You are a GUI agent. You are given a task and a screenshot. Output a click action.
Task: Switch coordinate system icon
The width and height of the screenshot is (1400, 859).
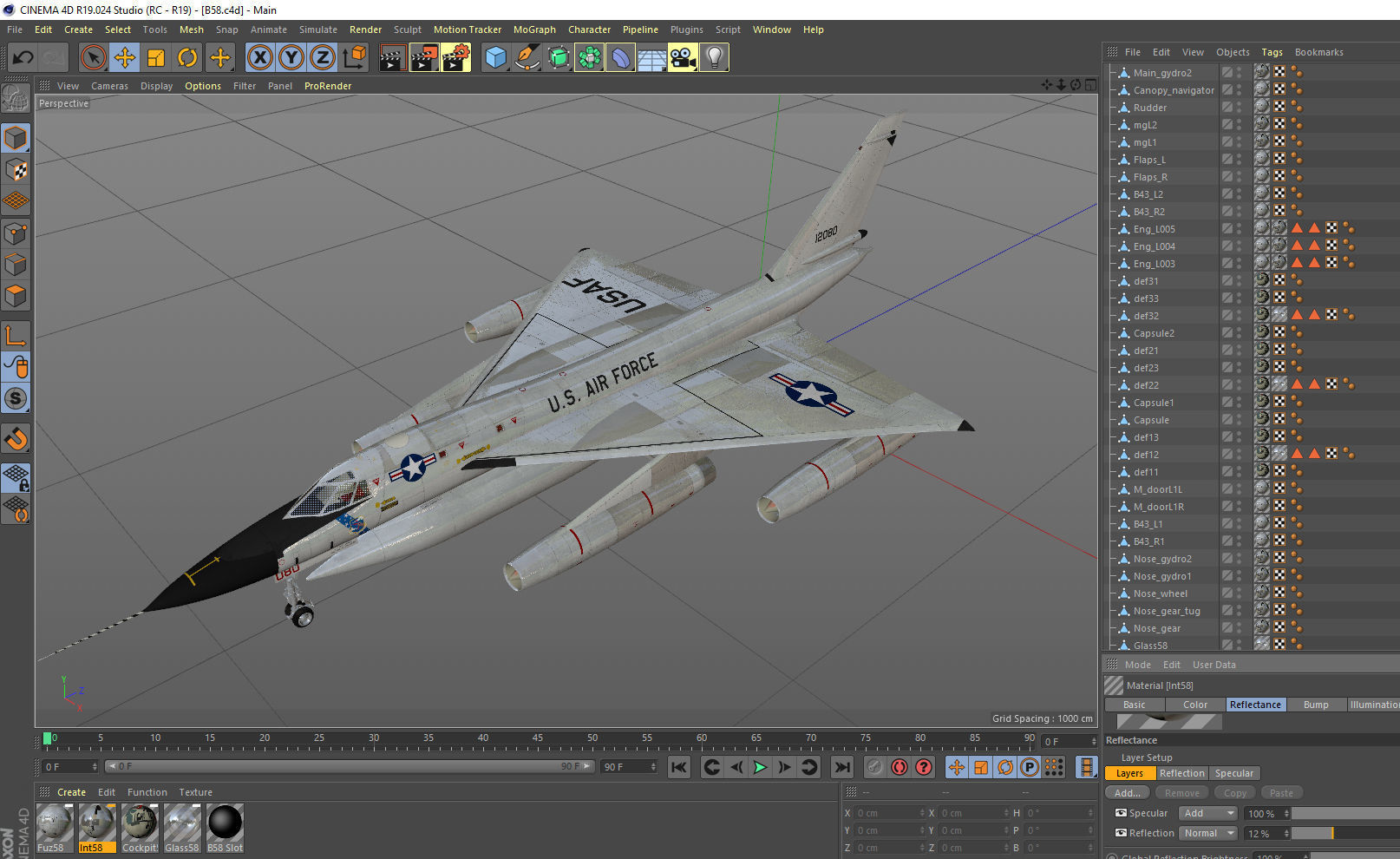(x=355, y=58)
